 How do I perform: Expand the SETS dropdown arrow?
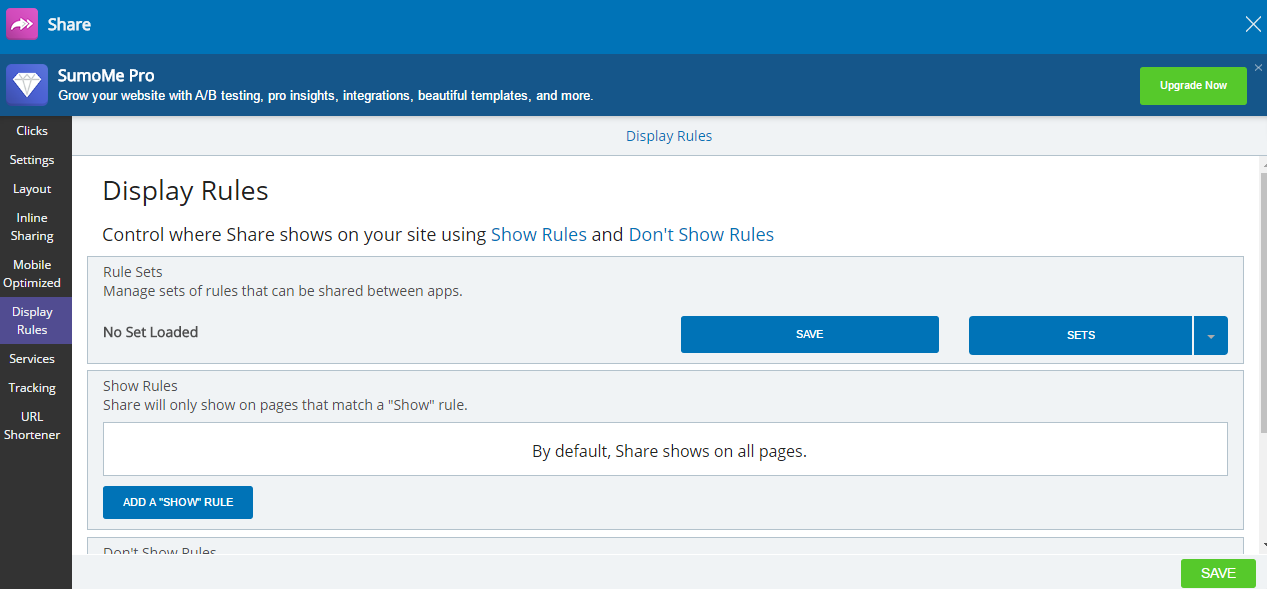click(x=1211, y=336)
